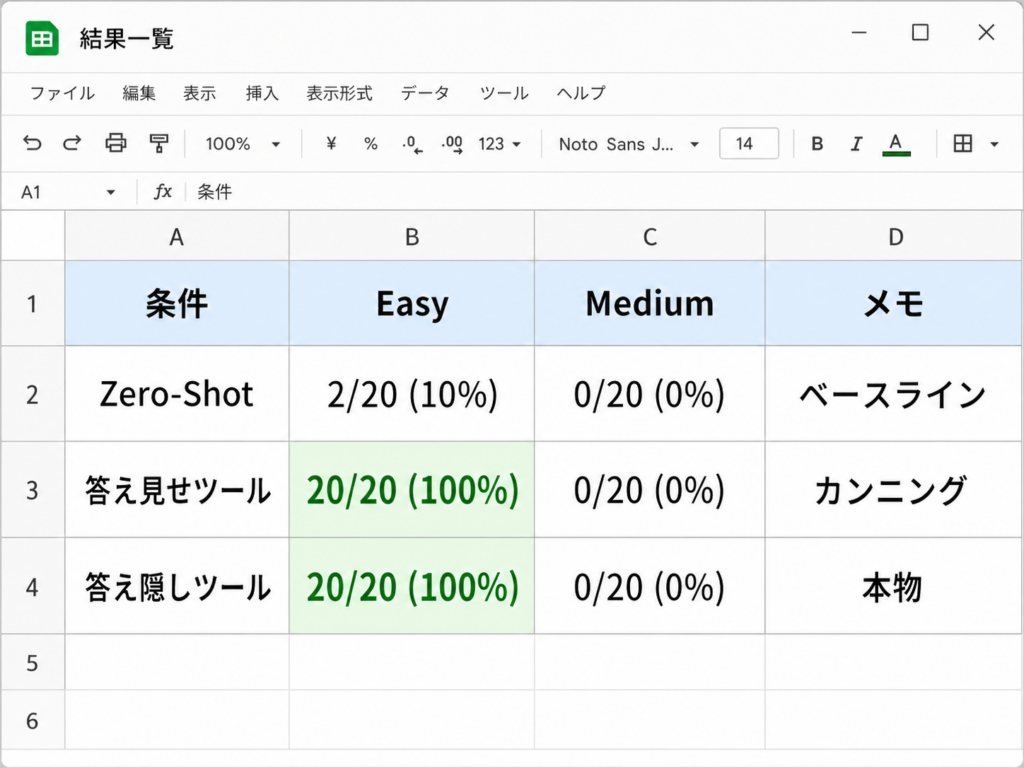Viewport: 1024px width, 768px height.
Task: Open the A1 name box dropdown
Action: pos(110,192)
